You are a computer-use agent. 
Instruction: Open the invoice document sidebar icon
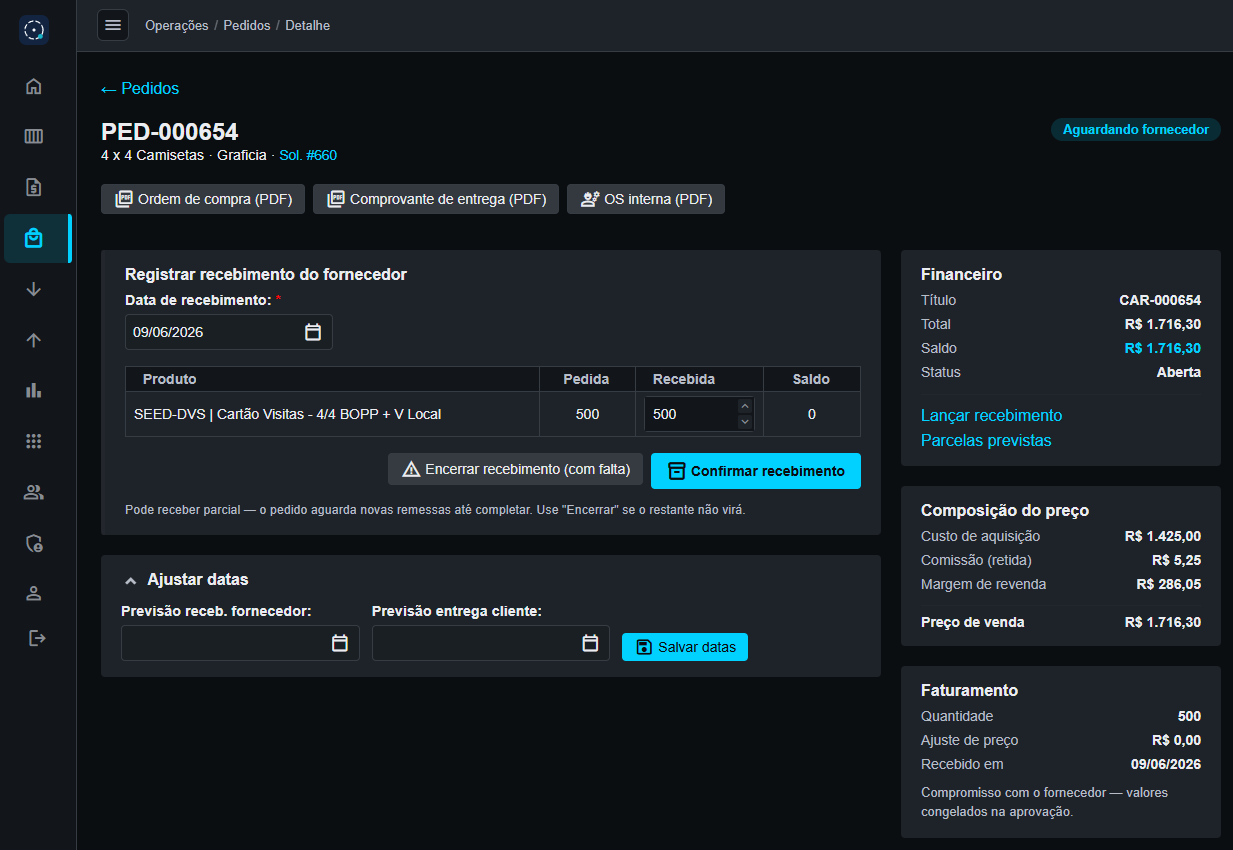pos(34,187)
